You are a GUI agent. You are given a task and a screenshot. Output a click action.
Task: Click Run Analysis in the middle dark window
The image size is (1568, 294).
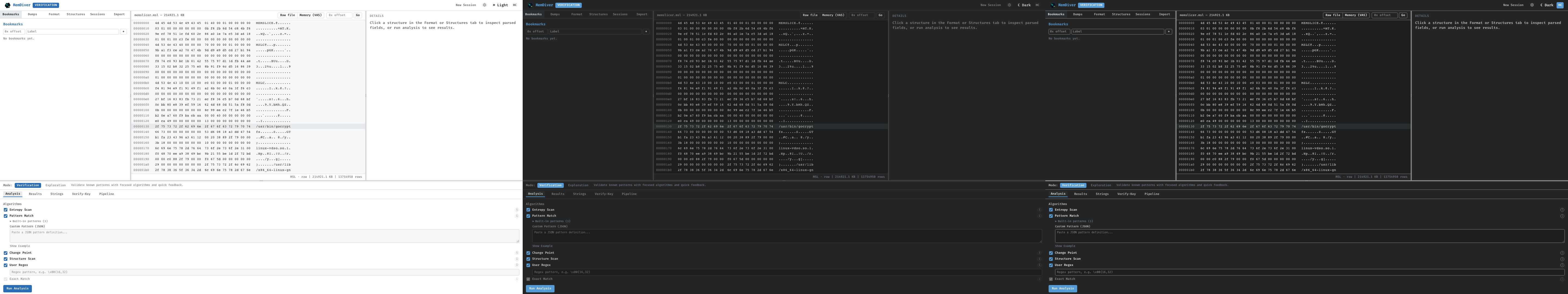(540, 289)
